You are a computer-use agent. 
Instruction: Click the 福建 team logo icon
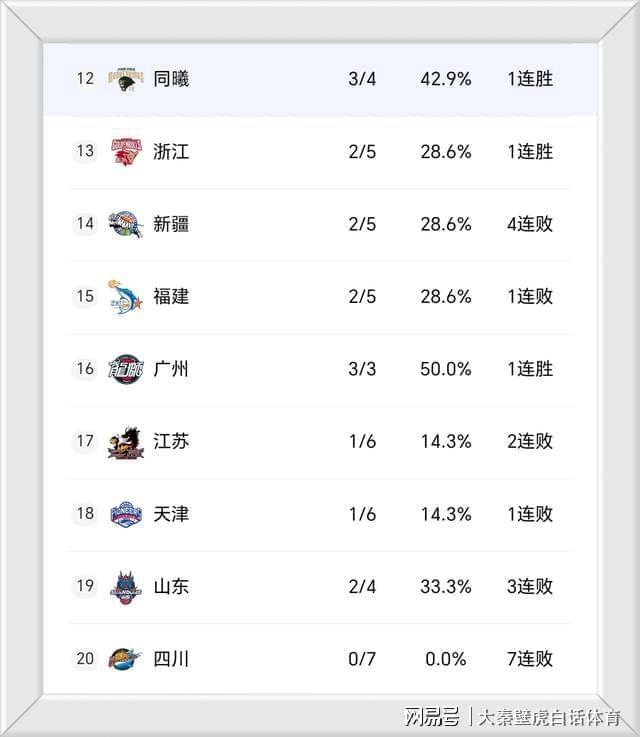(126, 296)
